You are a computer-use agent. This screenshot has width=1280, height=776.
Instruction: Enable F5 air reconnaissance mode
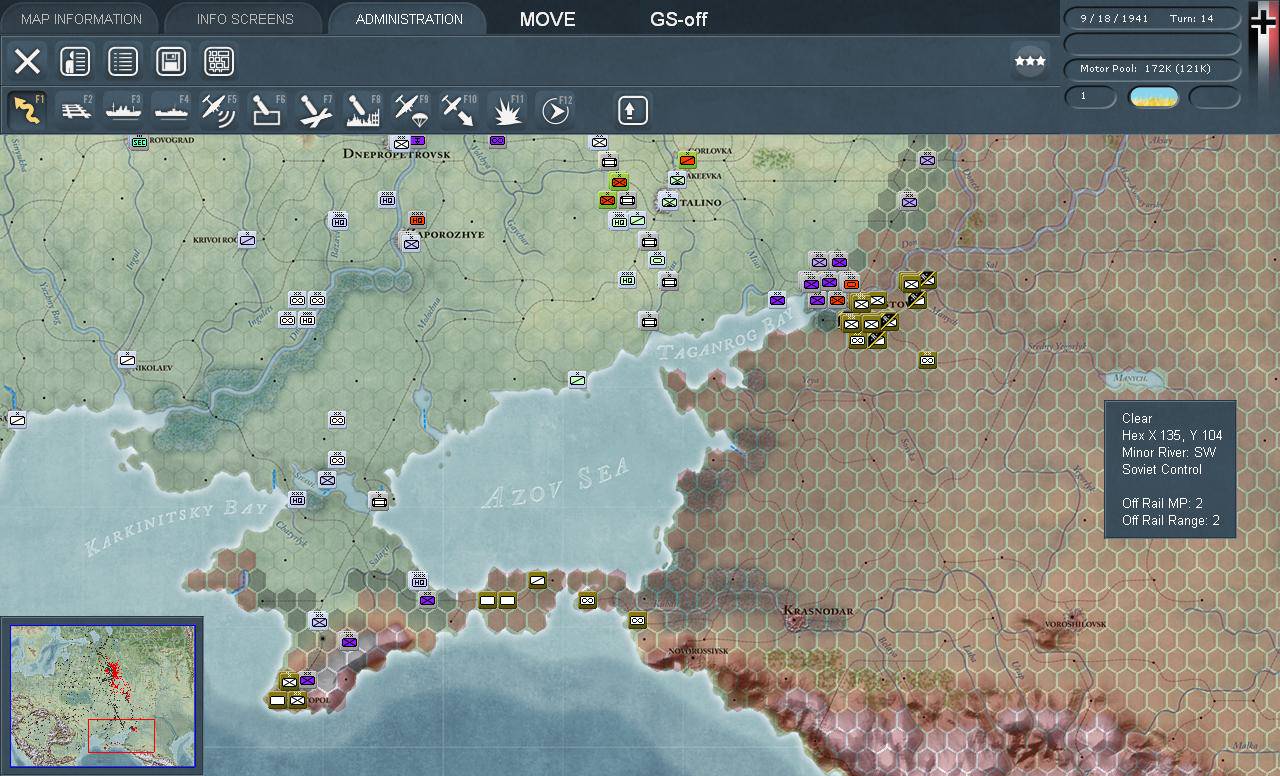point(220,110)
